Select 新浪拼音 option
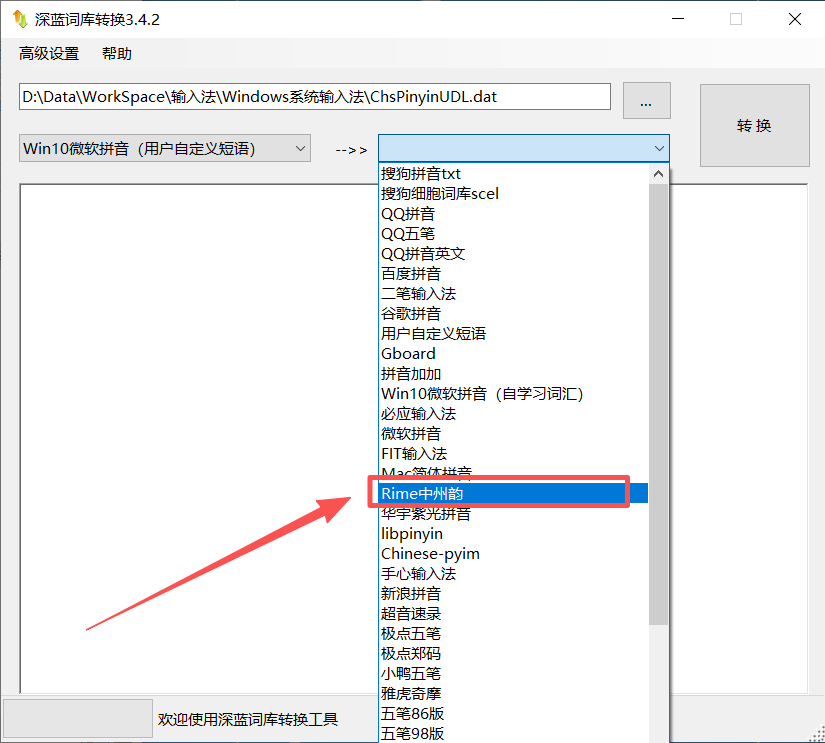Viewport: 825px width, 743px height. (514, 594)
